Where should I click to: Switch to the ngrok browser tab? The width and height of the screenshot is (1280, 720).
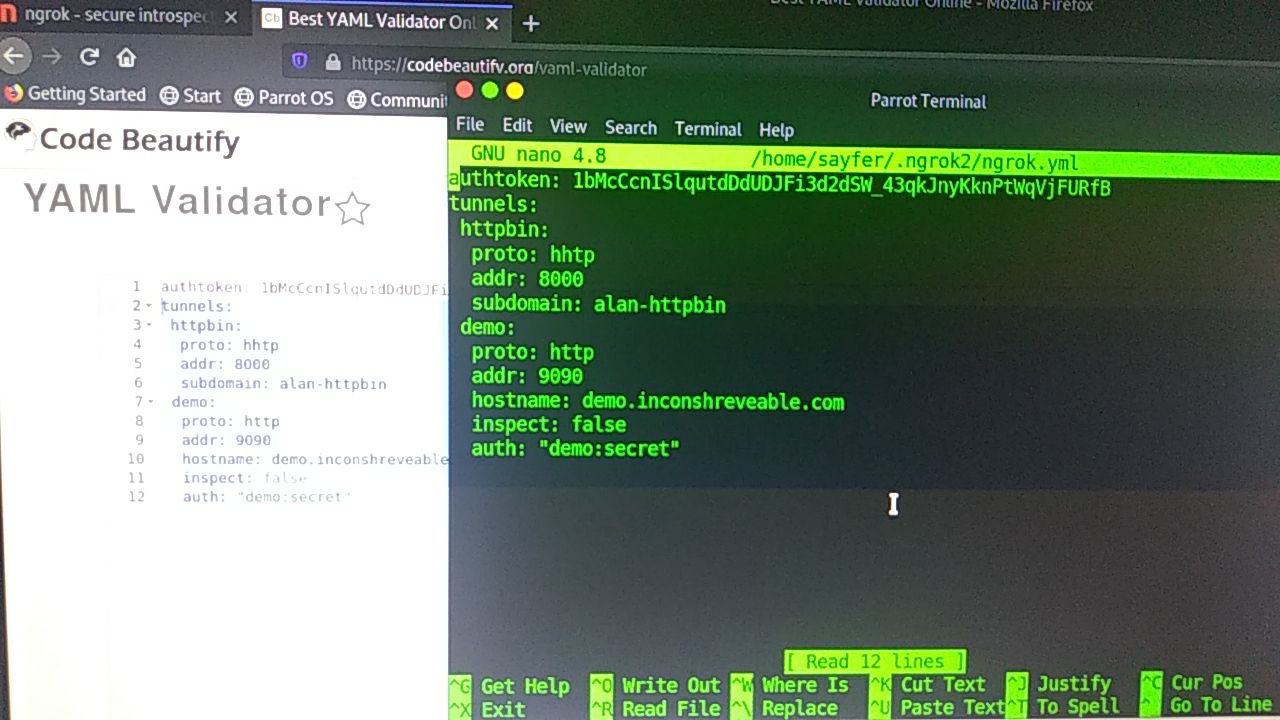(x=118, y=17)
